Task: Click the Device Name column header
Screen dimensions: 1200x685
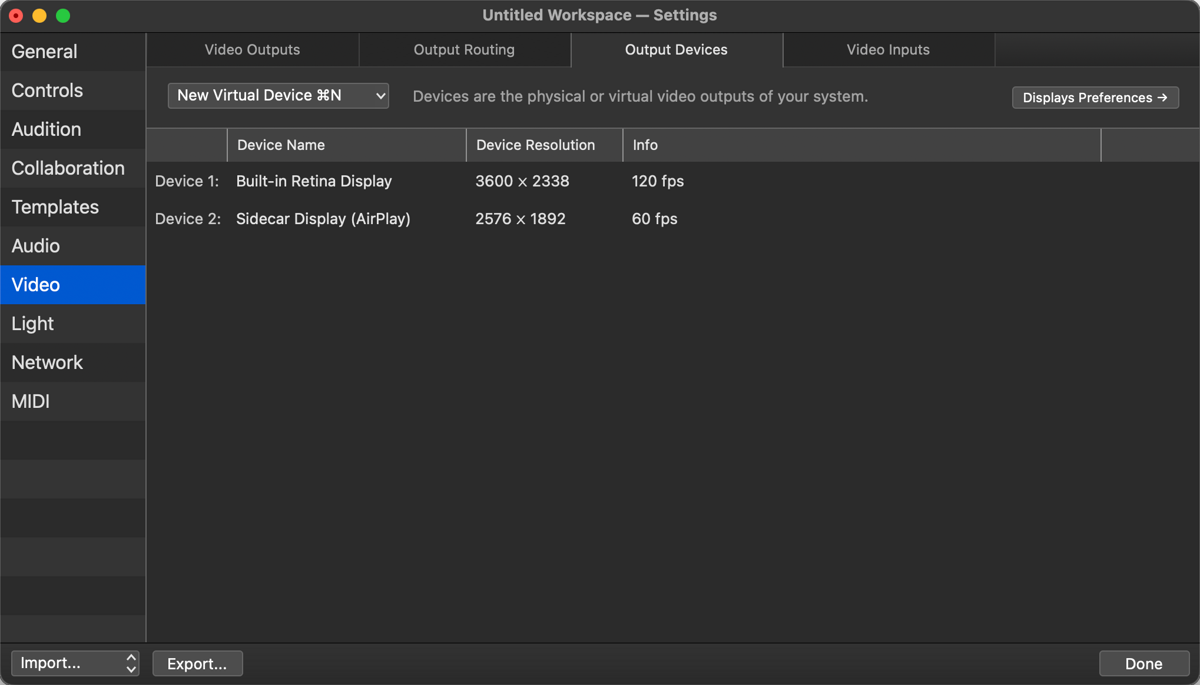Action: [346, 145]
